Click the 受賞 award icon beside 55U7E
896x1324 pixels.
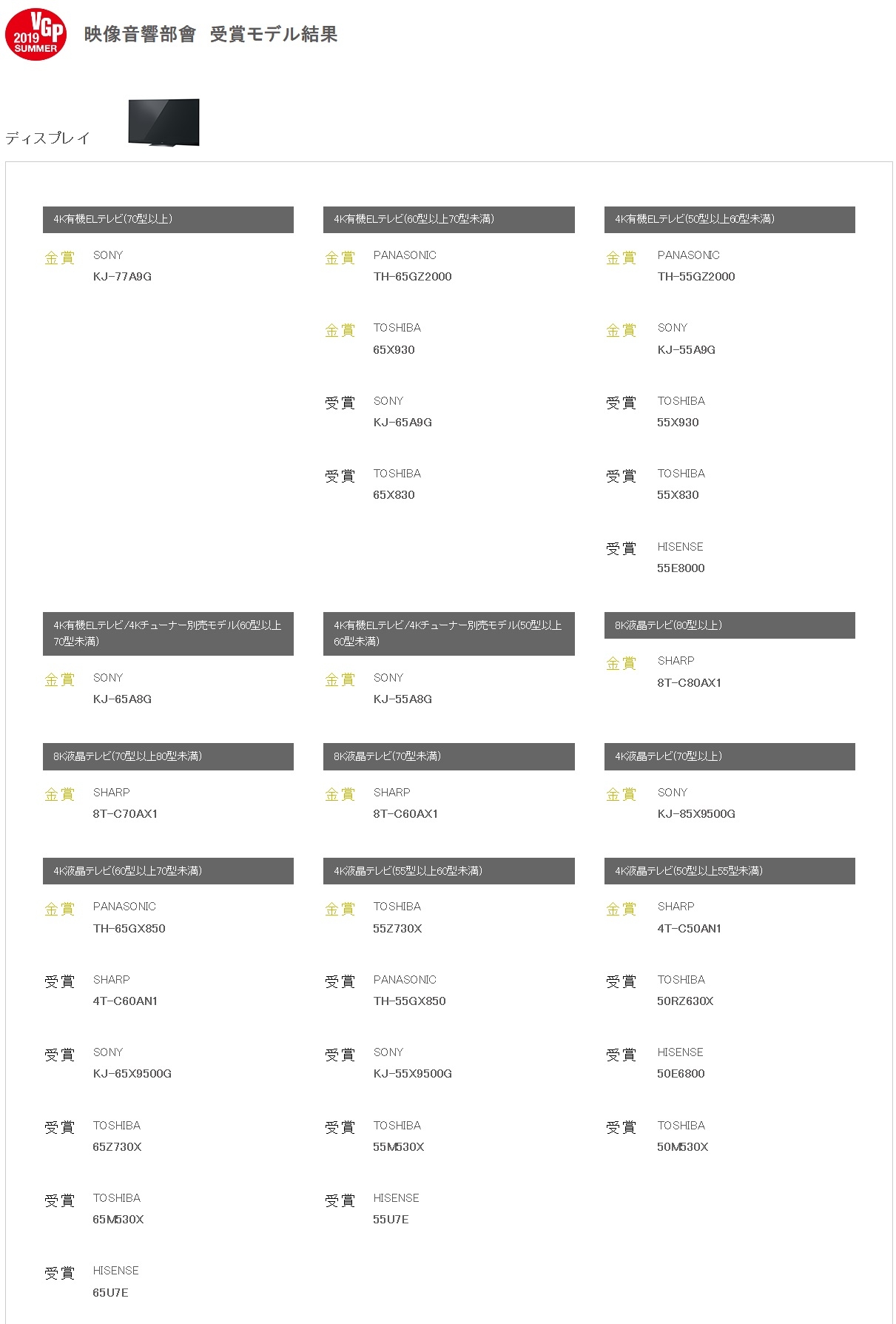[x=340, y=1201]
